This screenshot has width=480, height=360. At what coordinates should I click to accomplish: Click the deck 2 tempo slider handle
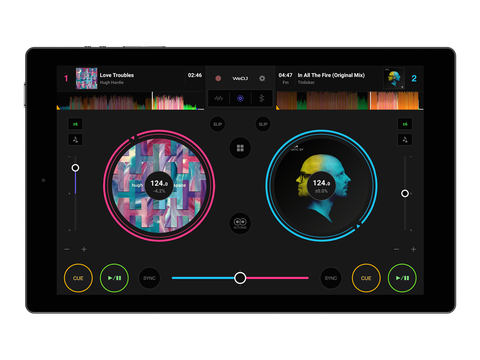[x=405, y=193]
